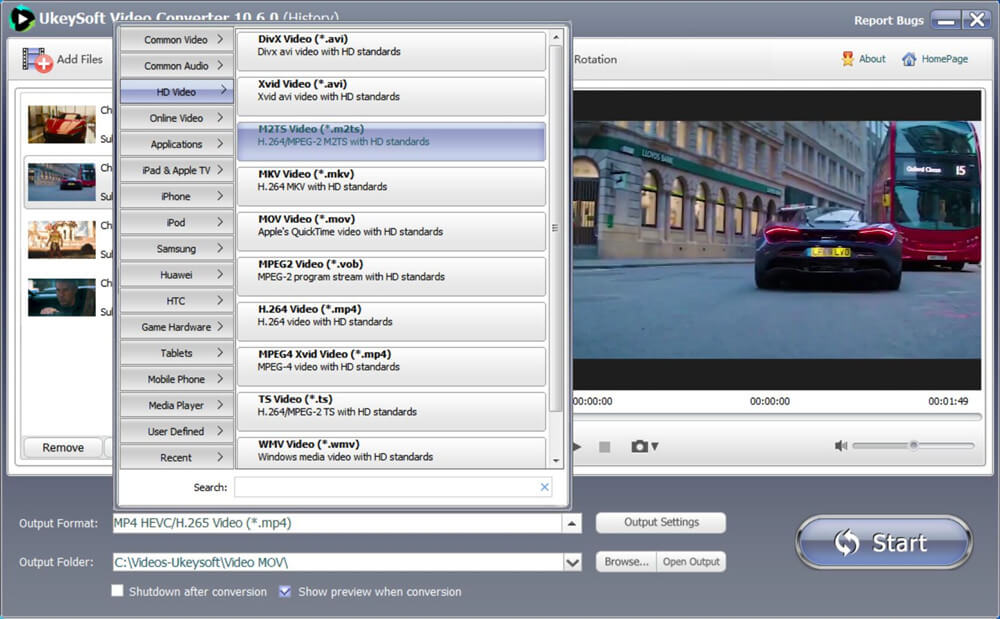Image resolution: width=1000 pixels, height=619 pixels.
Task: Choose H.264 Video (*.mp4) format
Action: 392,321
